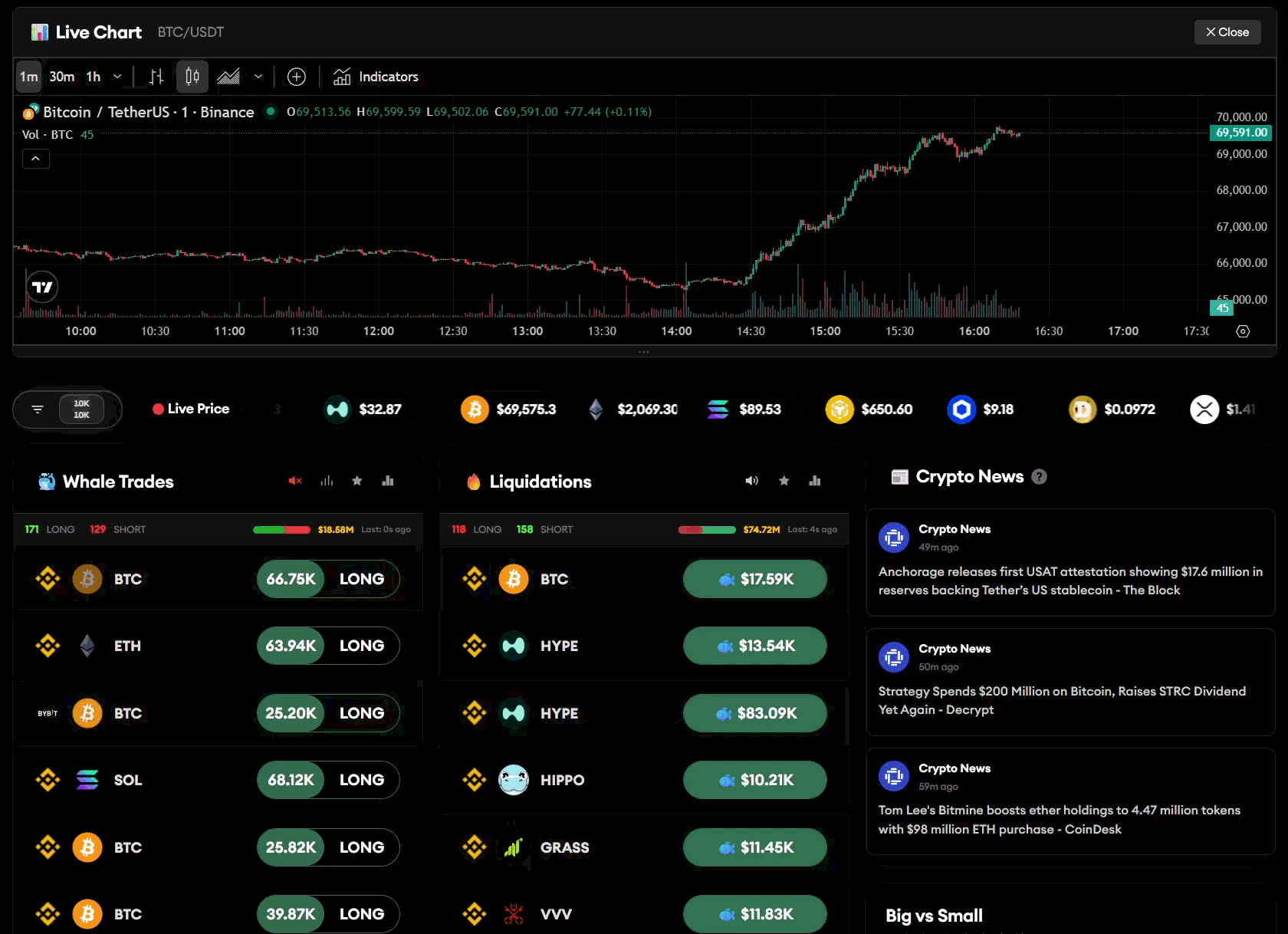The image size is (1288, 934).
Task: Click the Bitcoin $69,575.3 live price ticker
Action: (509, 409)
